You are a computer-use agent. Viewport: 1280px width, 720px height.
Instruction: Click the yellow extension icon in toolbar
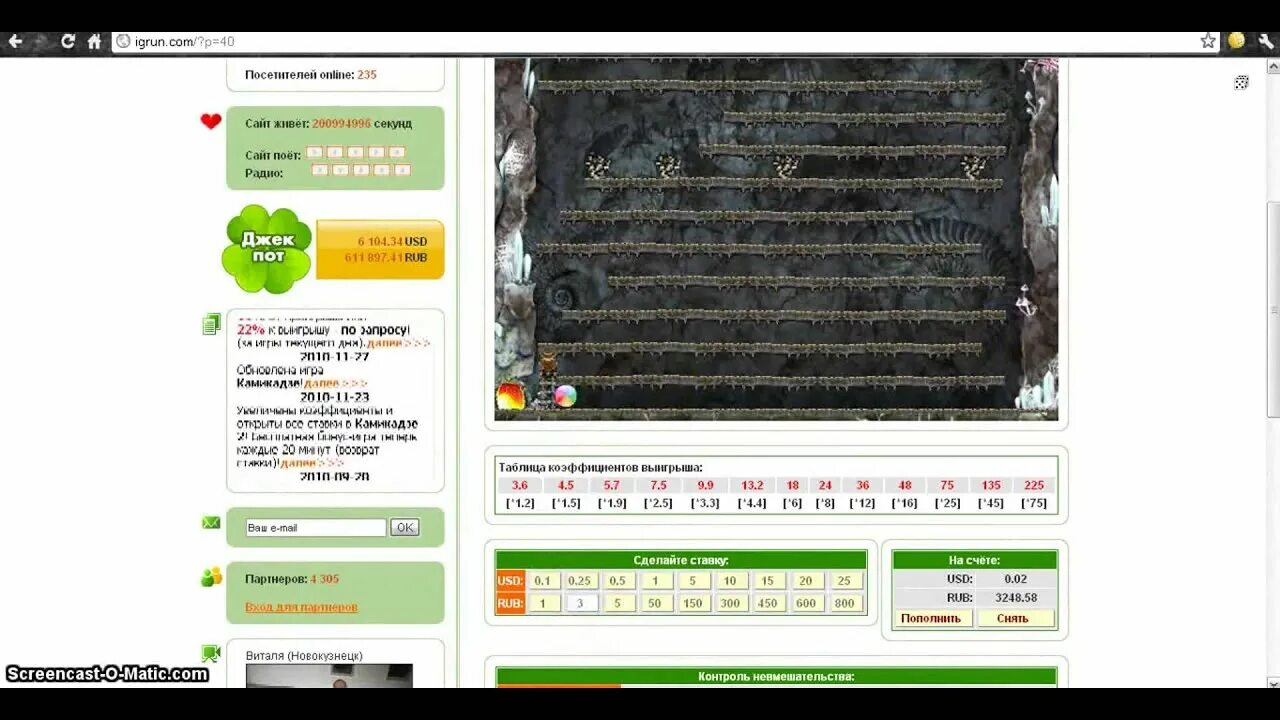pyautogui.click(x=1237, y=41)
